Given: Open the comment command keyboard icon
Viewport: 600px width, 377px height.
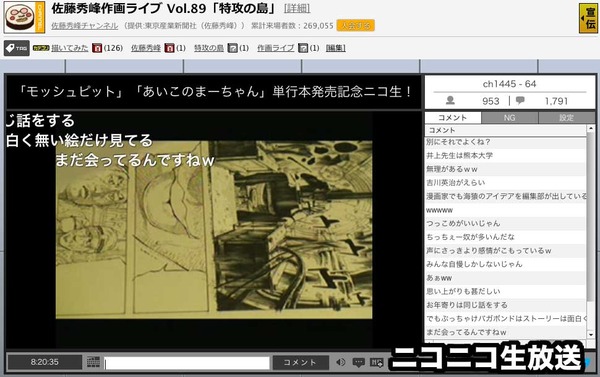Looking at the screenshot, I should (93, 362).
